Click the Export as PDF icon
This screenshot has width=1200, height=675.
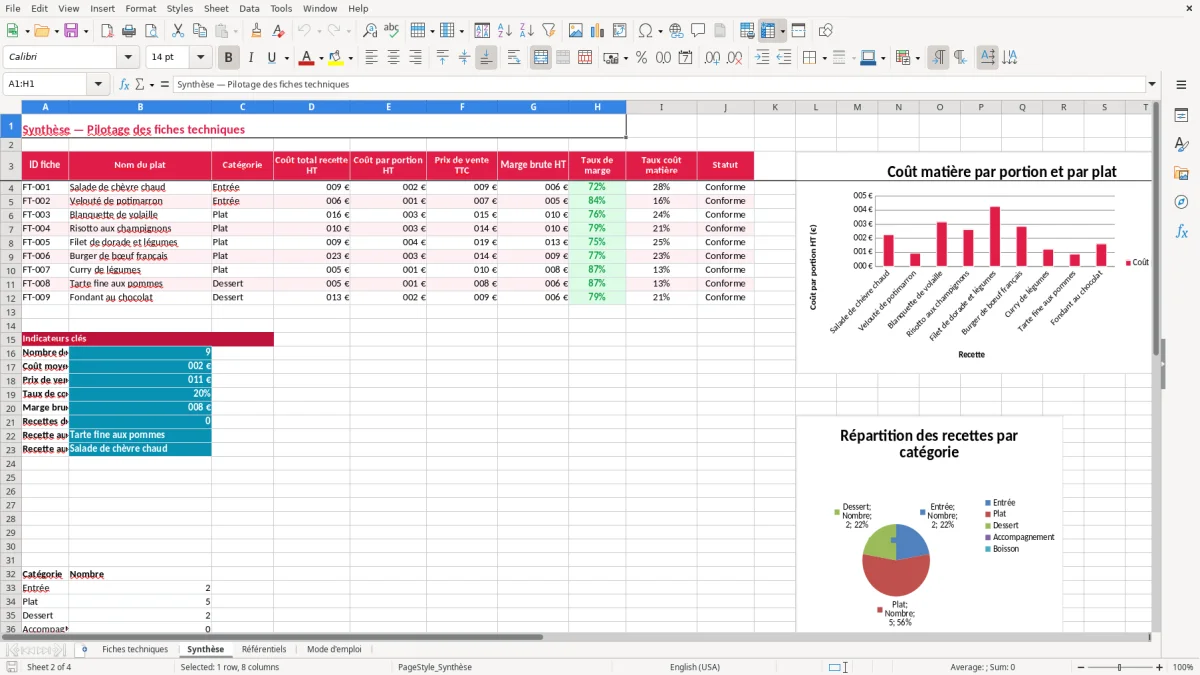[107, 31]
